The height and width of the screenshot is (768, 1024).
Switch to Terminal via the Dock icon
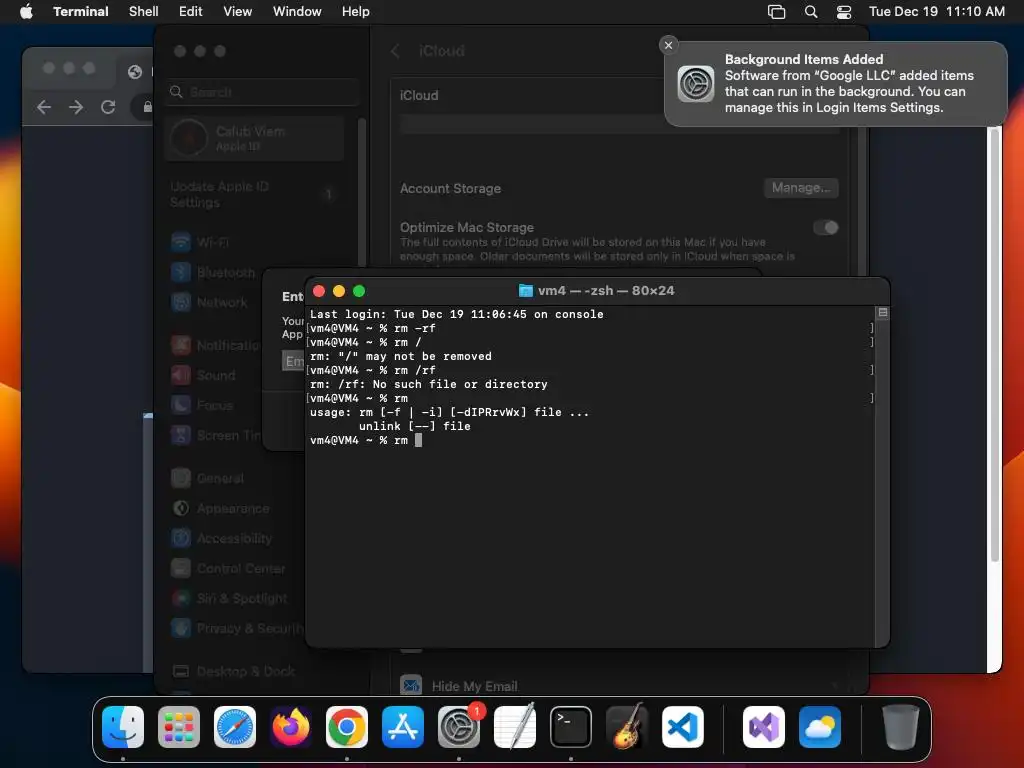(571, 727)
